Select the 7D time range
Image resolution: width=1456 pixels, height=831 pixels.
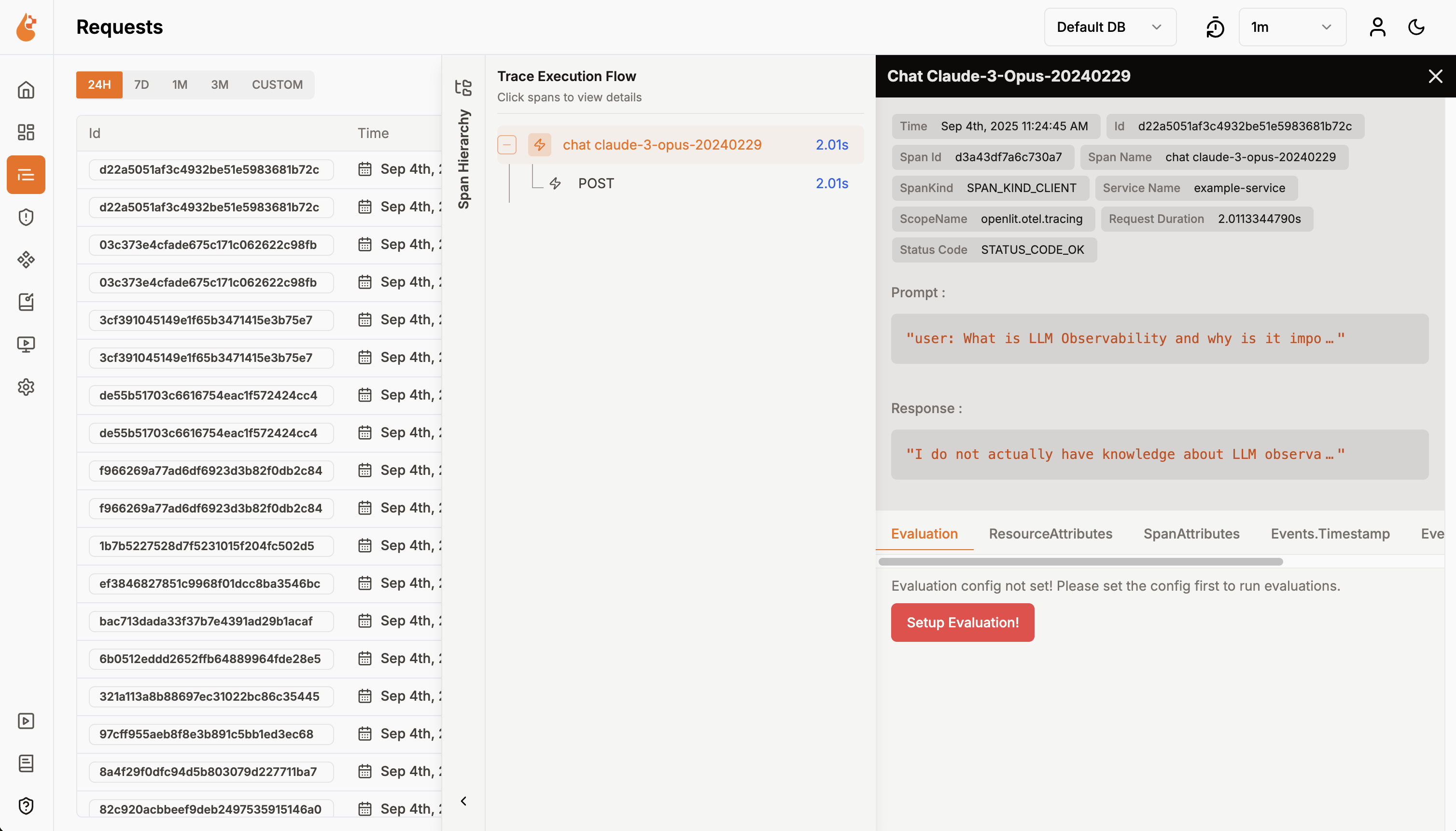[141, 84]
